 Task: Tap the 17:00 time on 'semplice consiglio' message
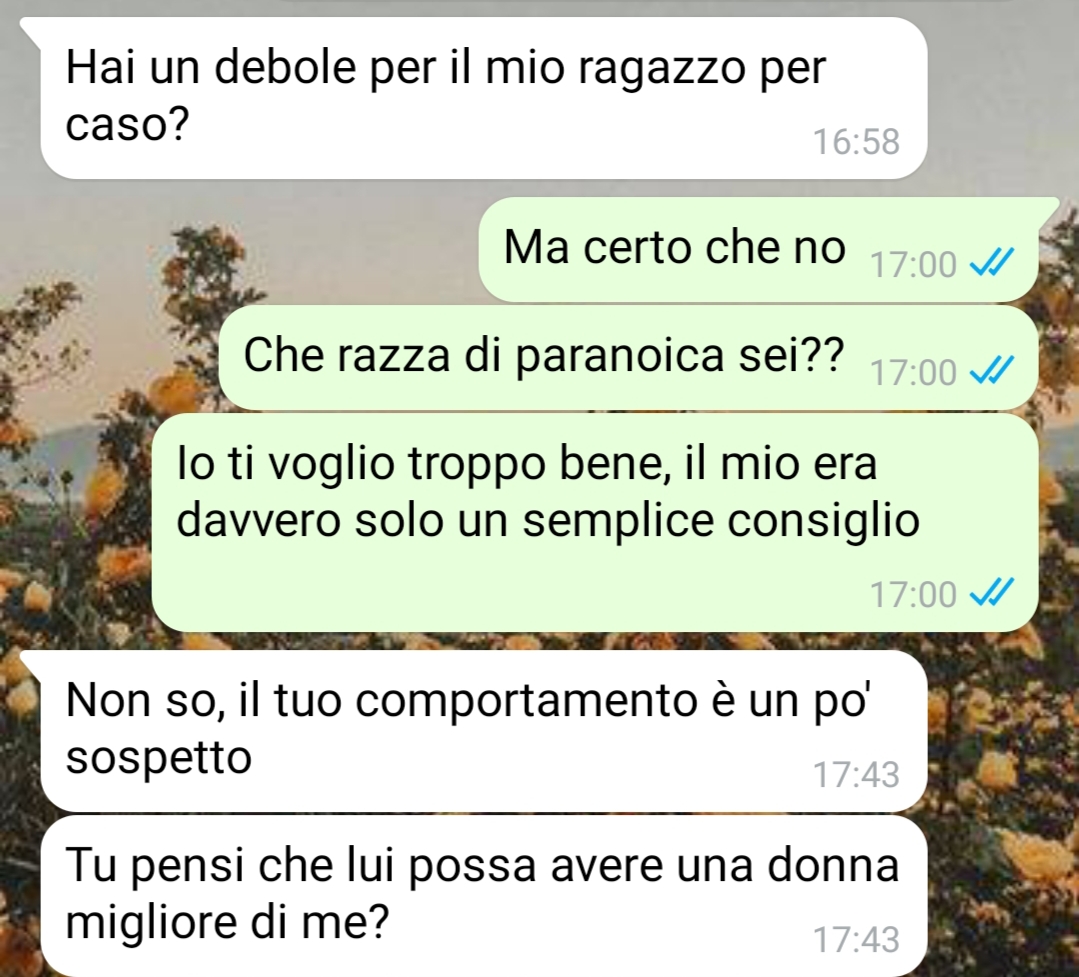(913, 594)
